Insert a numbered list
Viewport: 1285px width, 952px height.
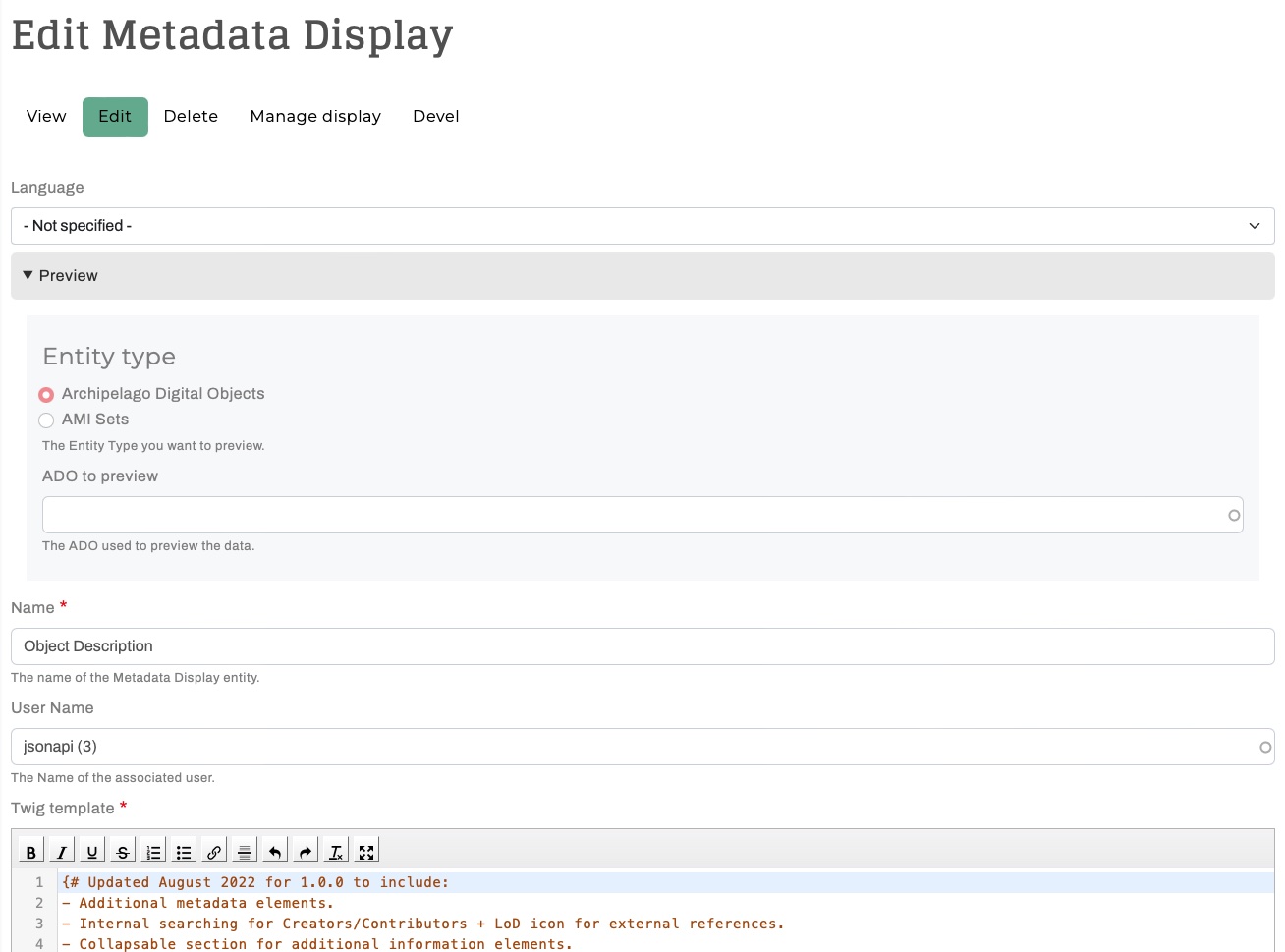pyautogui.click(x=153, y=852)
